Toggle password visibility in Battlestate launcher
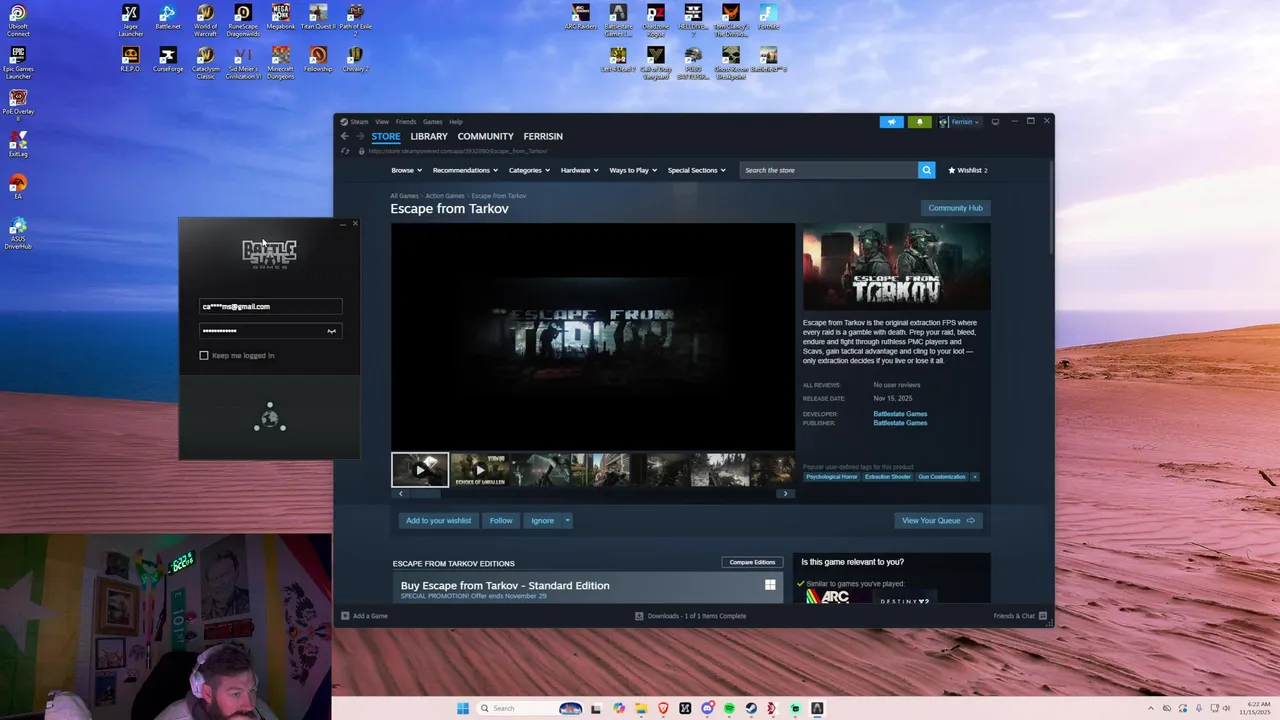Image resolution: width=1280 pixels, height=720 pixels. [x=332, y=331]
